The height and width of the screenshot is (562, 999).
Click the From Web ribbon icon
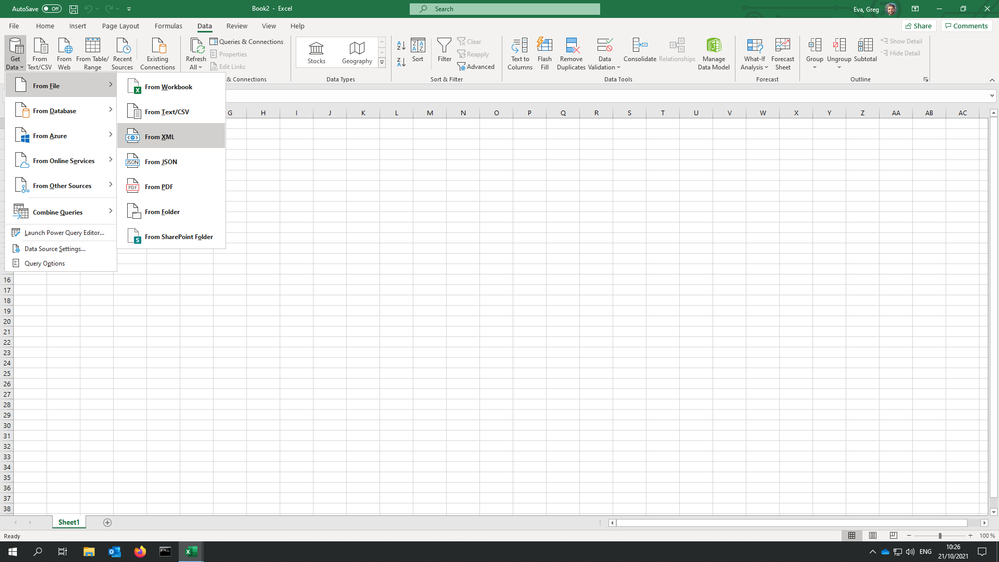coord(64,54)
